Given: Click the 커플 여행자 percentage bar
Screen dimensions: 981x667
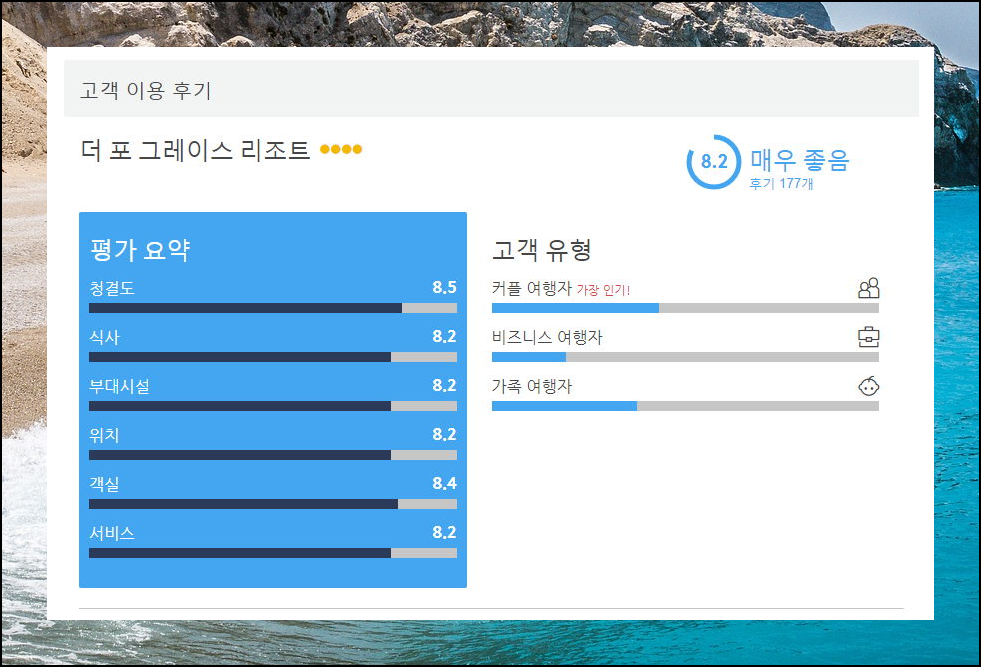Looking at the screenshot, I should point(685,308).
